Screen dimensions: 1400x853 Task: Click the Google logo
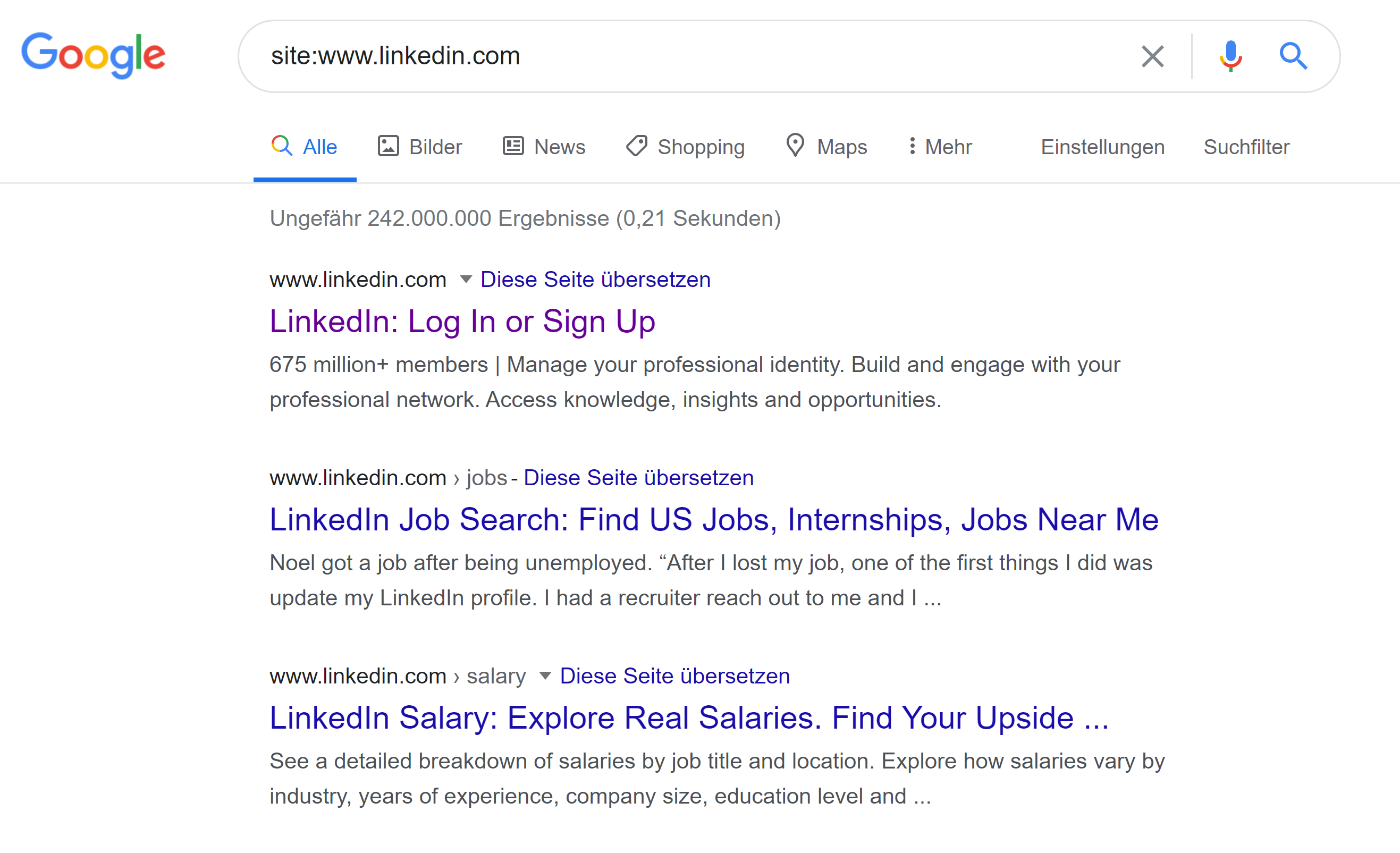tap(94, 56)
